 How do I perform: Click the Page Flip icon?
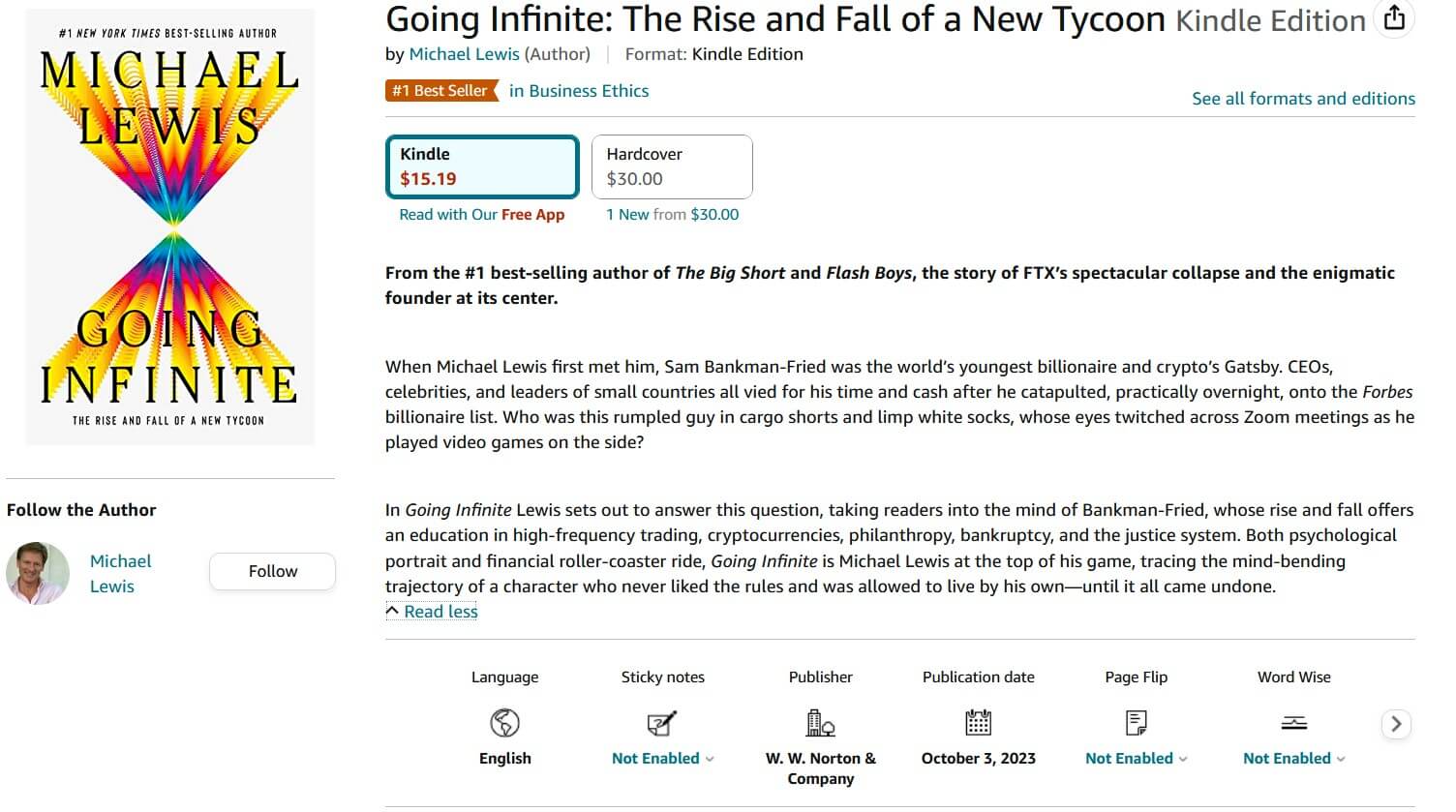click(1136, 723)
